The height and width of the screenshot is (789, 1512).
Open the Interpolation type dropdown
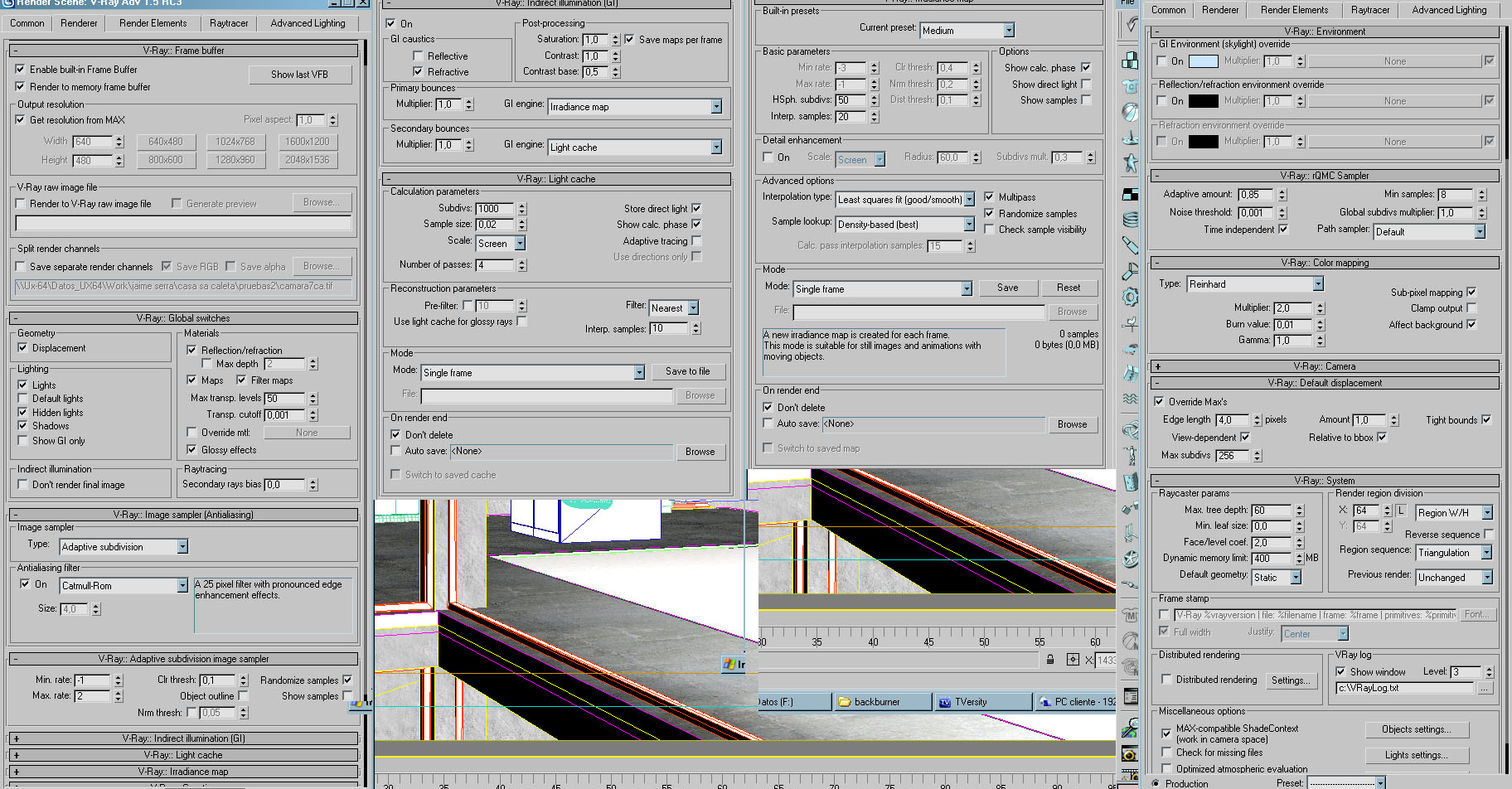(905, 200)
